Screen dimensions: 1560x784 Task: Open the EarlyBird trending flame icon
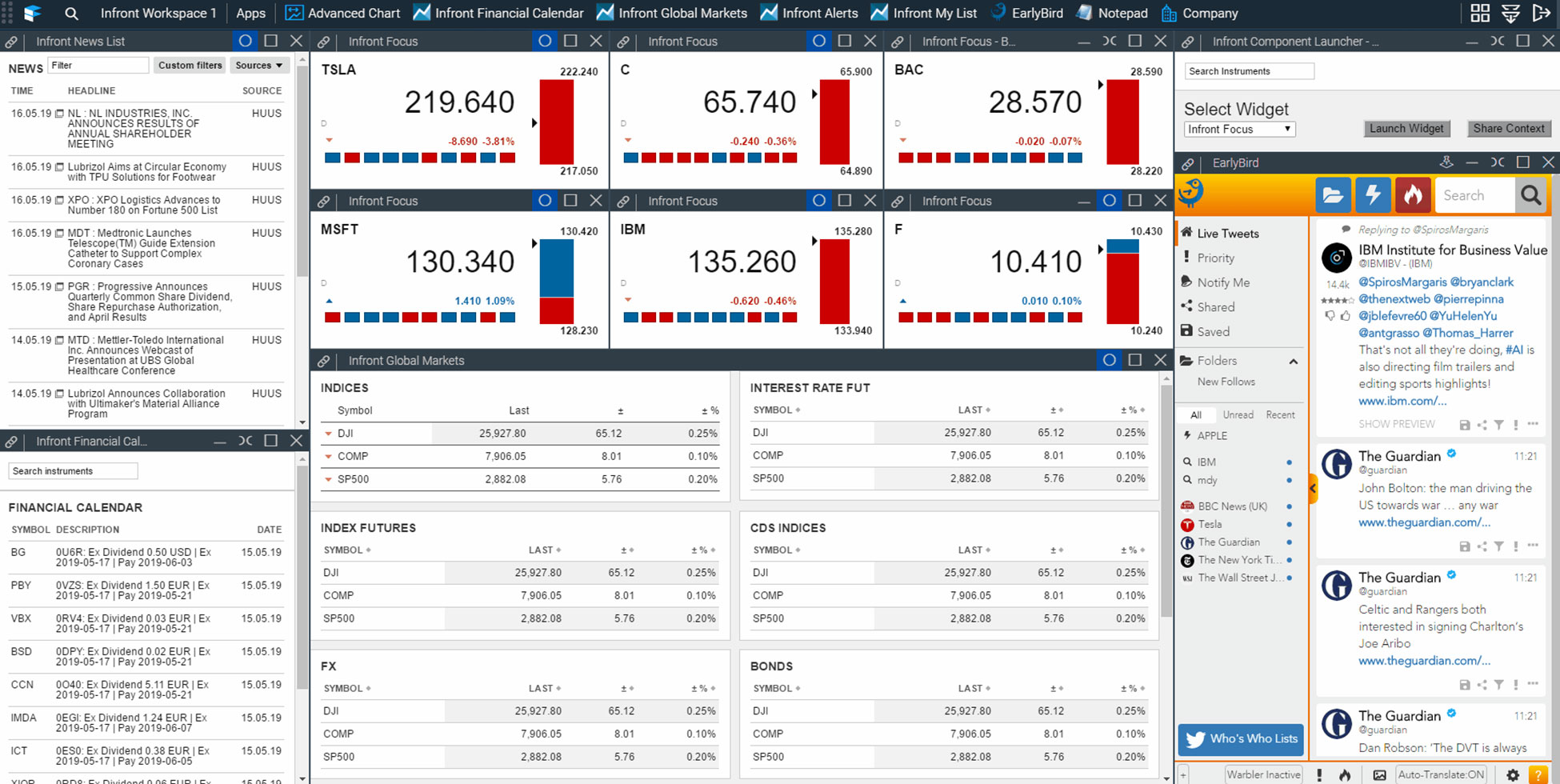point(1413,194)
